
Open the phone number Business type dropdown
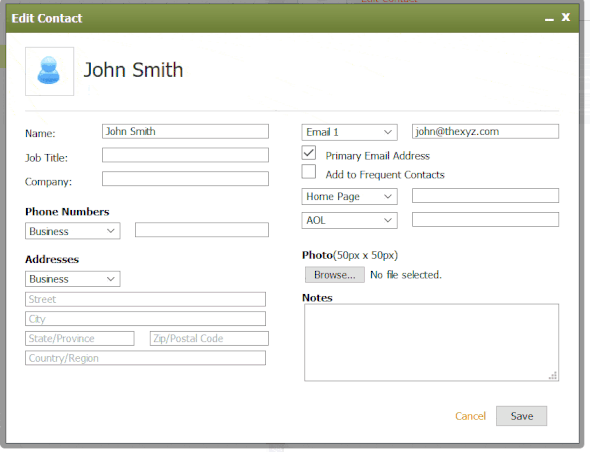[73, 231]
